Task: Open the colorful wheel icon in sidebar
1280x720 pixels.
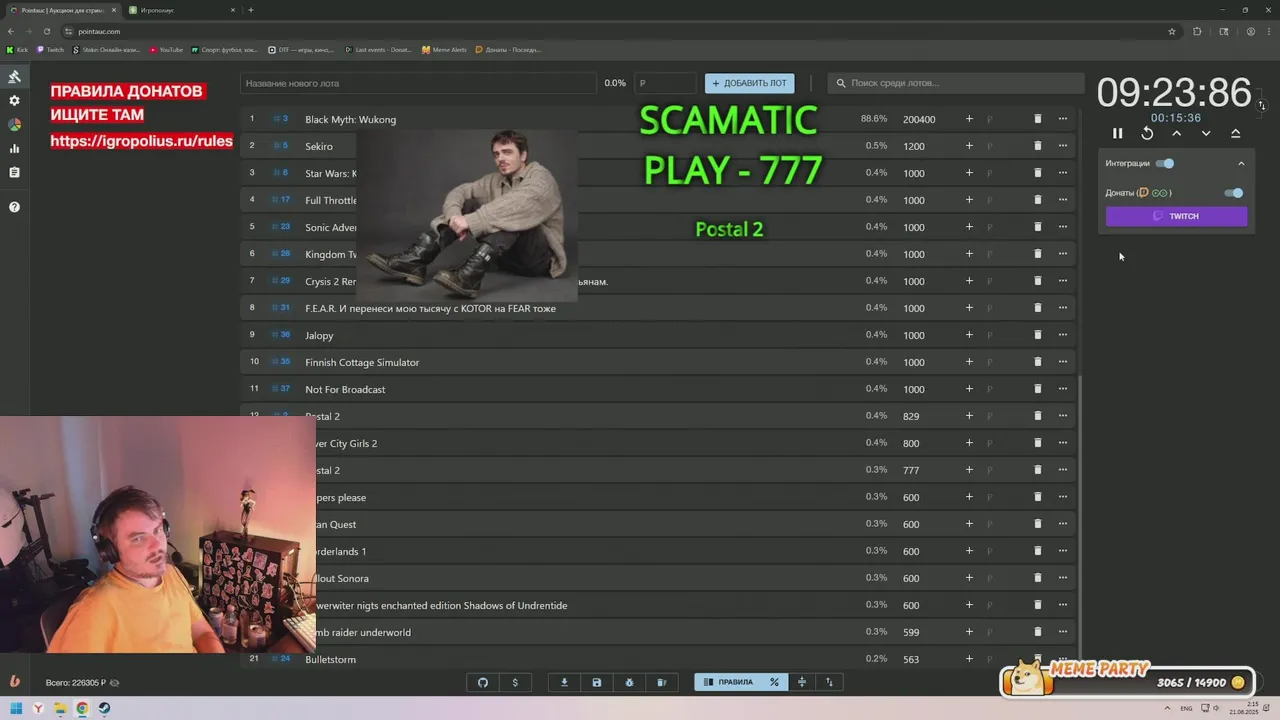Action: pos(14,125)
